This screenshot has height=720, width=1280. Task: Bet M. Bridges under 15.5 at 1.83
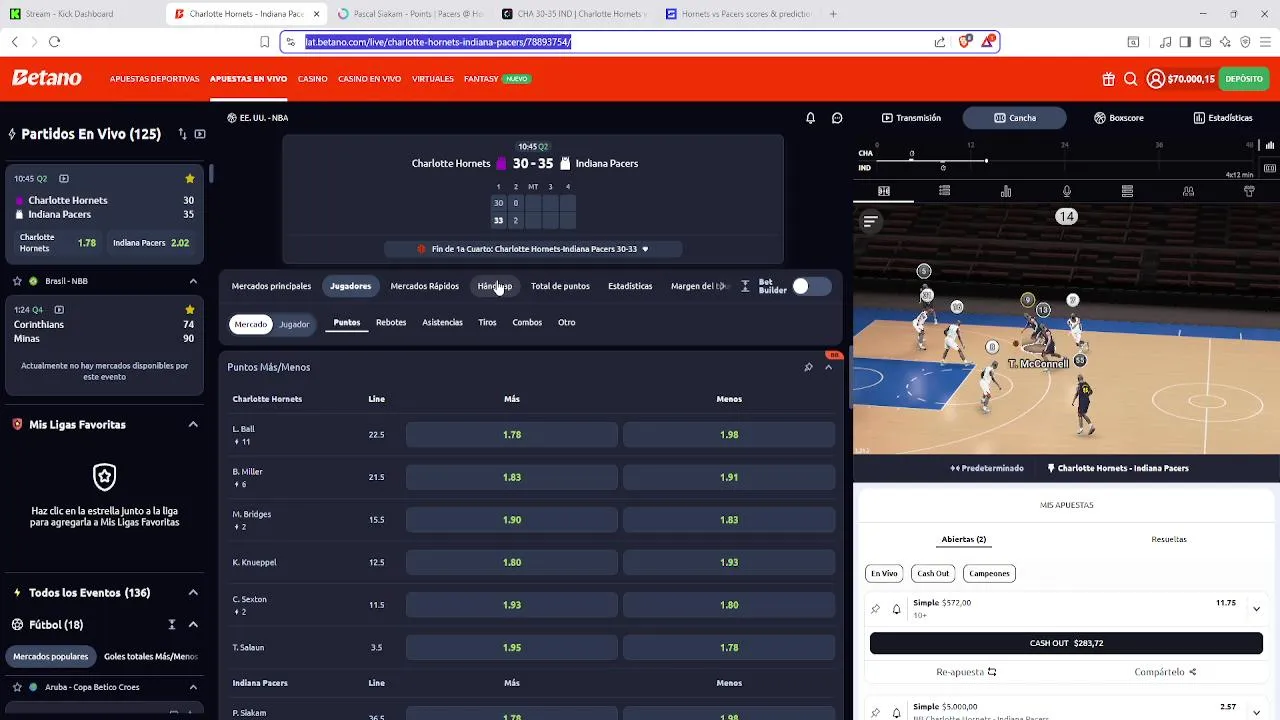click(729, 520)
